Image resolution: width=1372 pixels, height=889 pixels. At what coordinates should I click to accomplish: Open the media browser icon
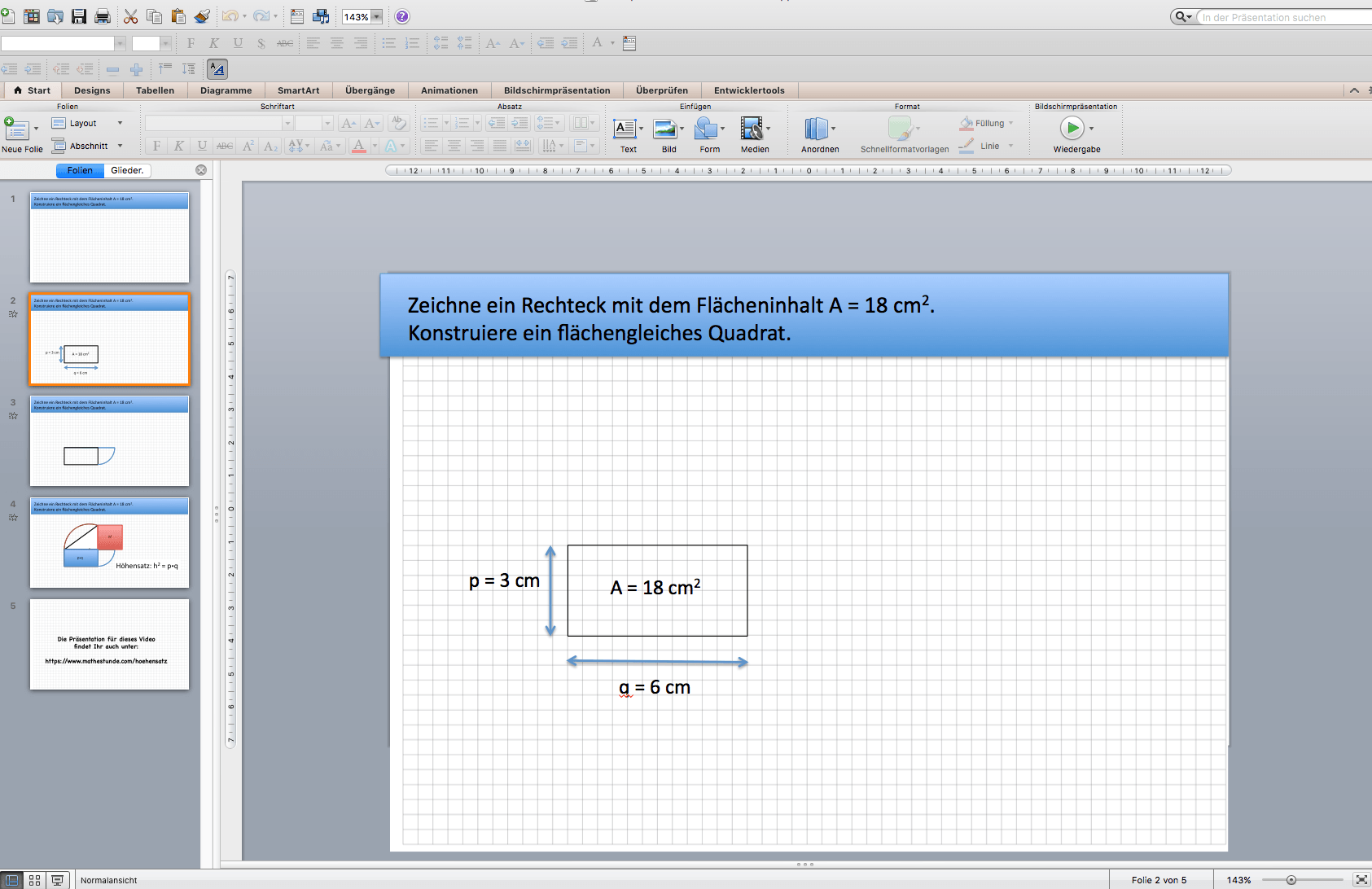coord(322,16)
